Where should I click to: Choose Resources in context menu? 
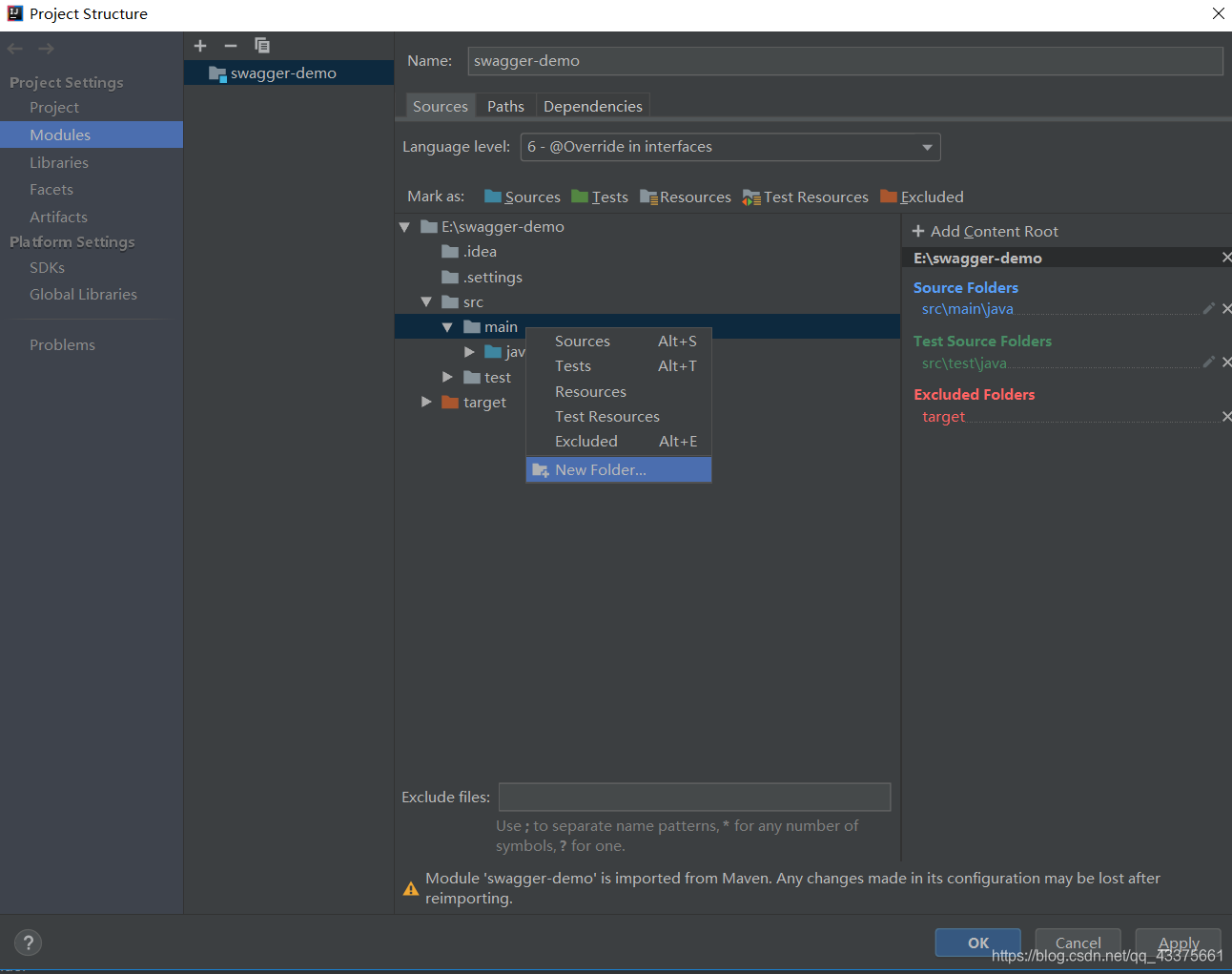point(619,392)
